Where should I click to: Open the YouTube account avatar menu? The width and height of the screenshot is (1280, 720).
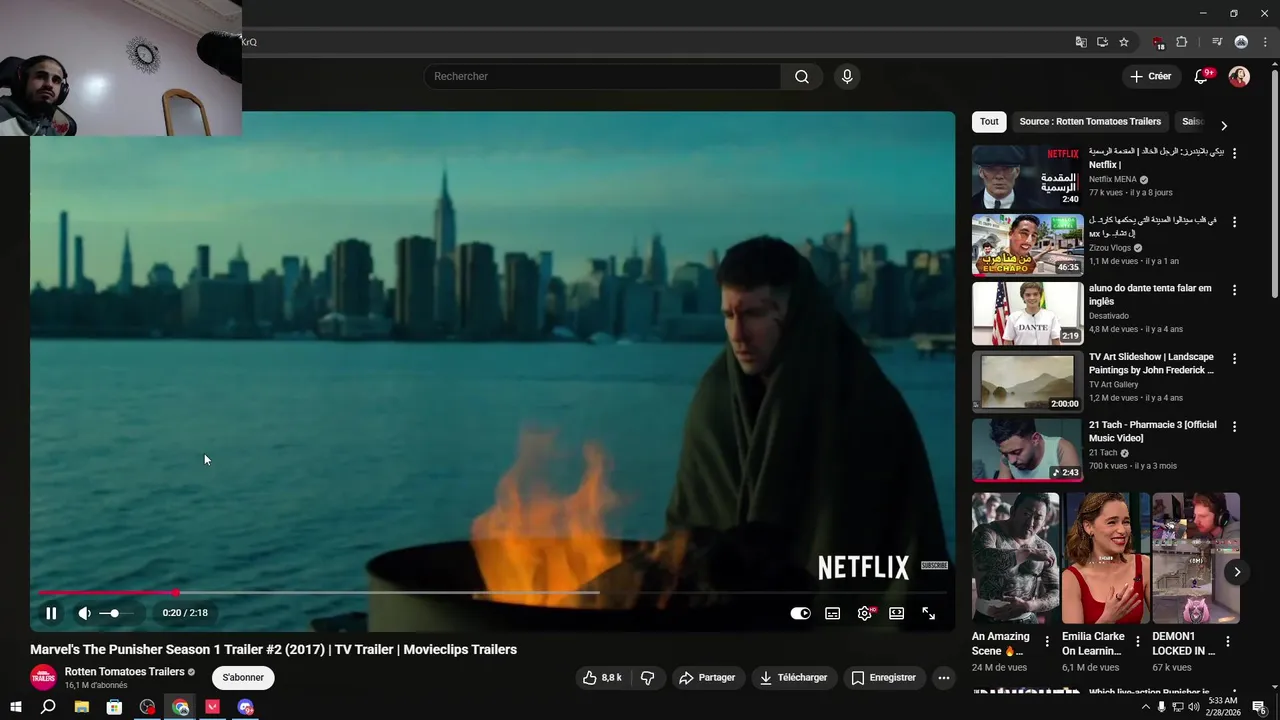coord(1239,77)
